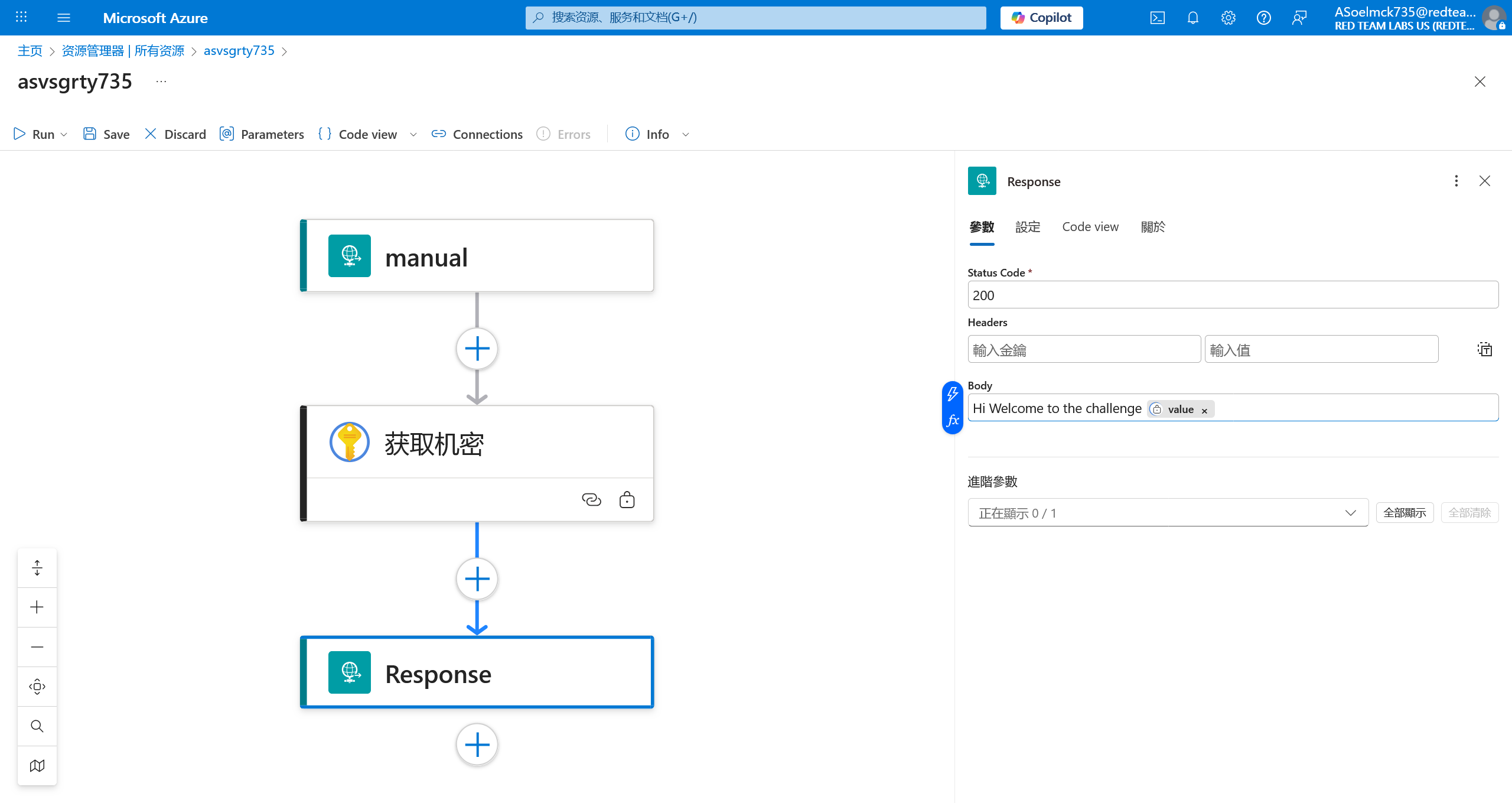Screen dimensions: 1512x803
Task: Expand the Run dropdown arrow
Action: (64, 135)
